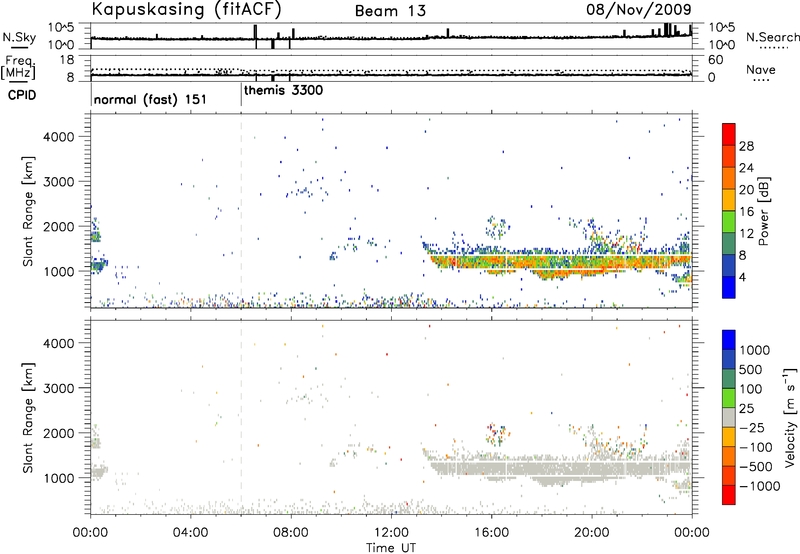This screenshot has width=800, height=554.
Task: Click the 16:00 time axis label
Action: 491,532
